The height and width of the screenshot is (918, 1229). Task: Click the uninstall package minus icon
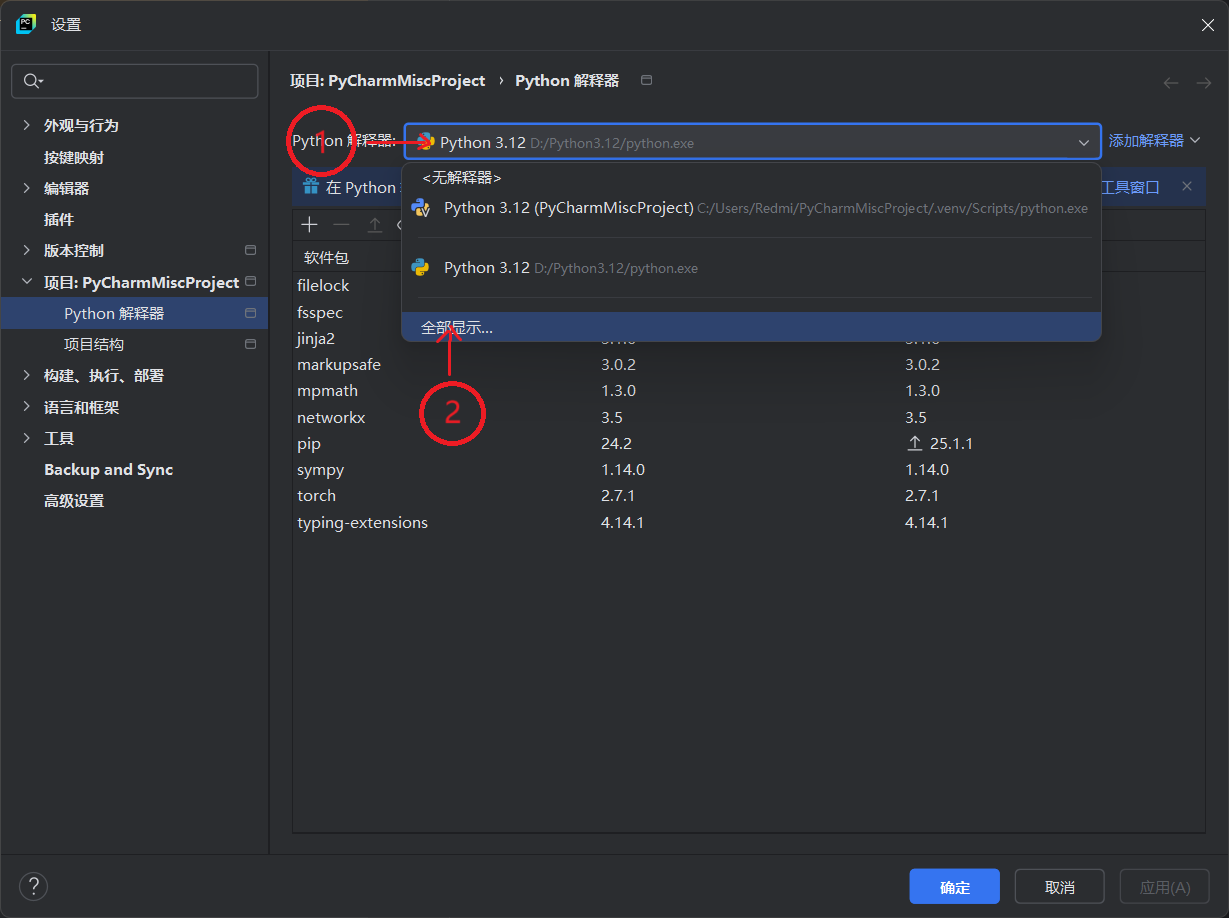coord(342,225)
